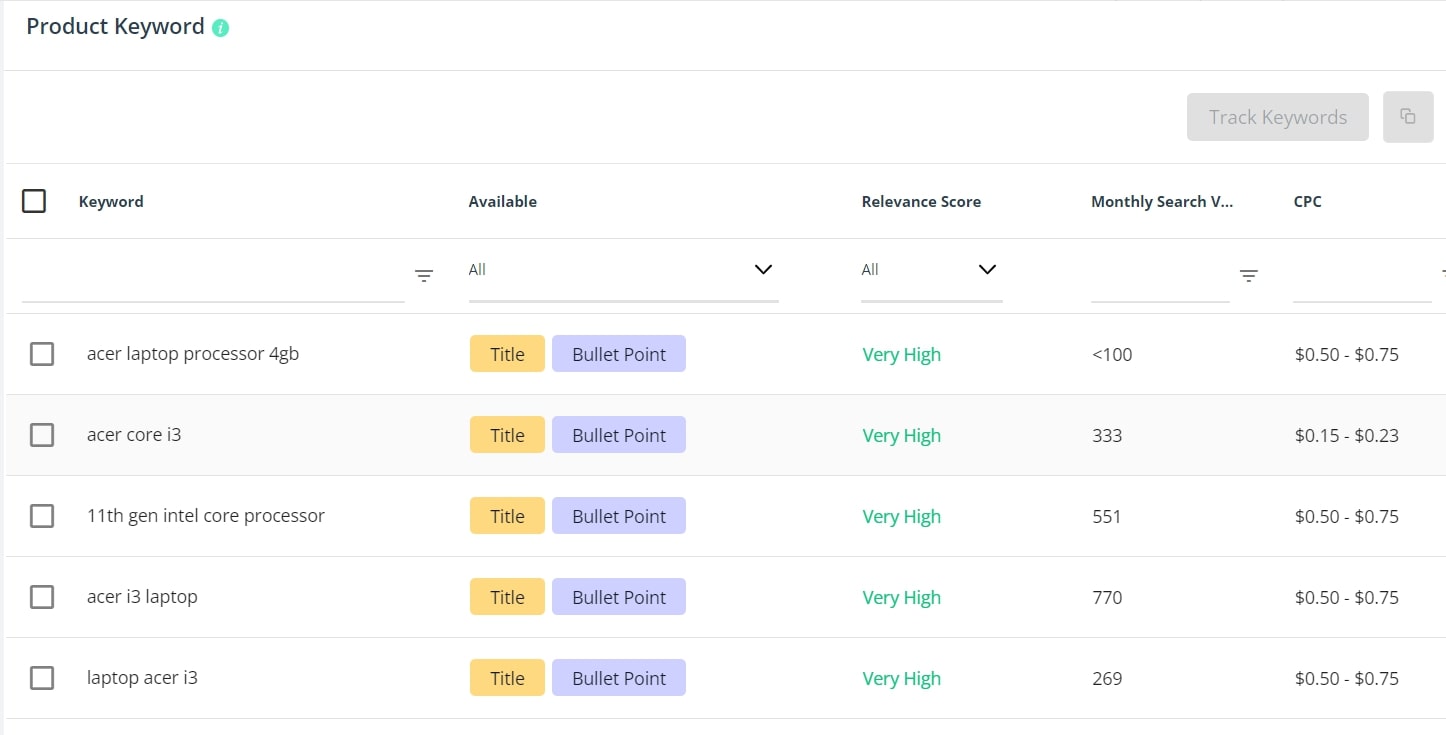Select the 11th gen intel core processor checkbox

[x=42, y=516]
